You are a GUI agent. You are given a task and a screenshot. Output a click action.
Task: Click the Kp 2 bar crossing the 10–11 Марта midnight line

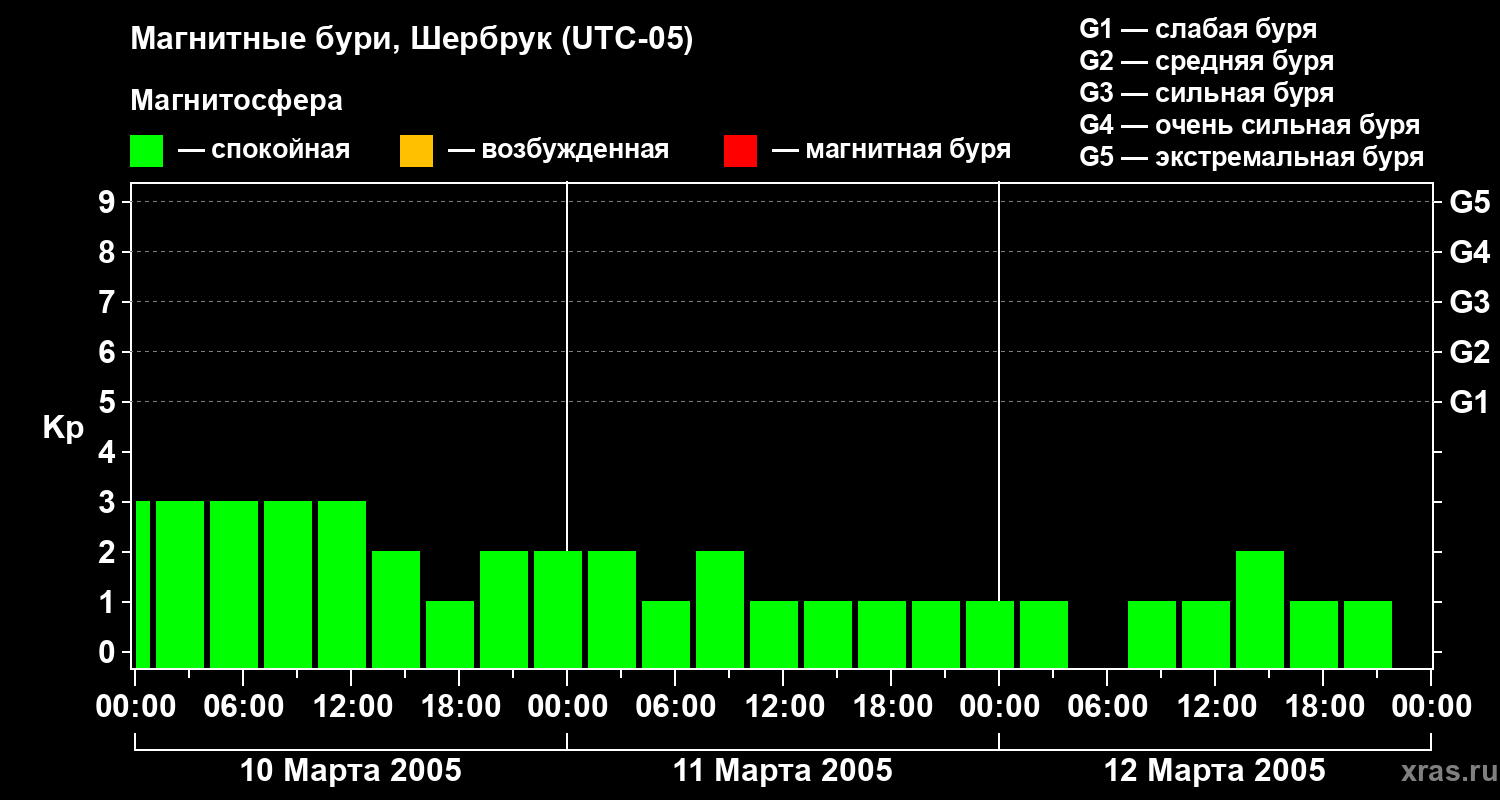558,609
